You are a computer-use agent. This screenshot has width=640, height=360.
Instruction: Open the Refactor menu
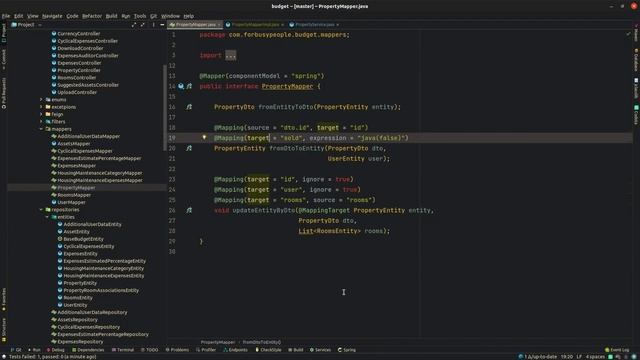click(x=92, y=16)
